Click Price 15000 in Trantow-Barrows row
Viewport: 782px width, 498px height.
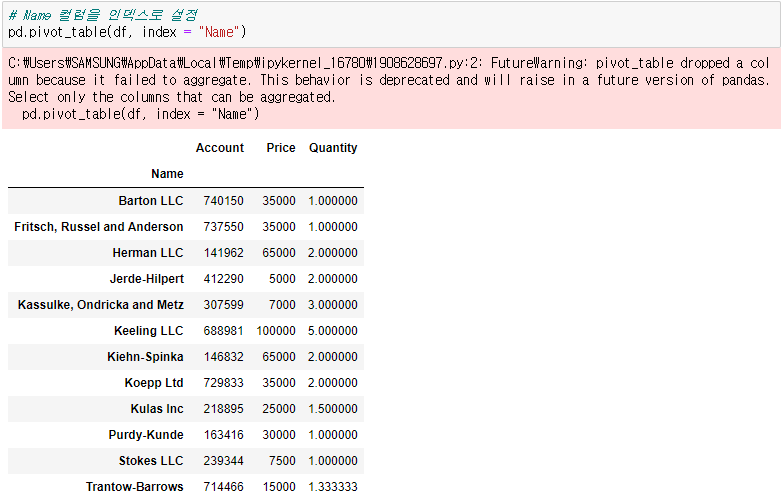(x=279, y=487)
